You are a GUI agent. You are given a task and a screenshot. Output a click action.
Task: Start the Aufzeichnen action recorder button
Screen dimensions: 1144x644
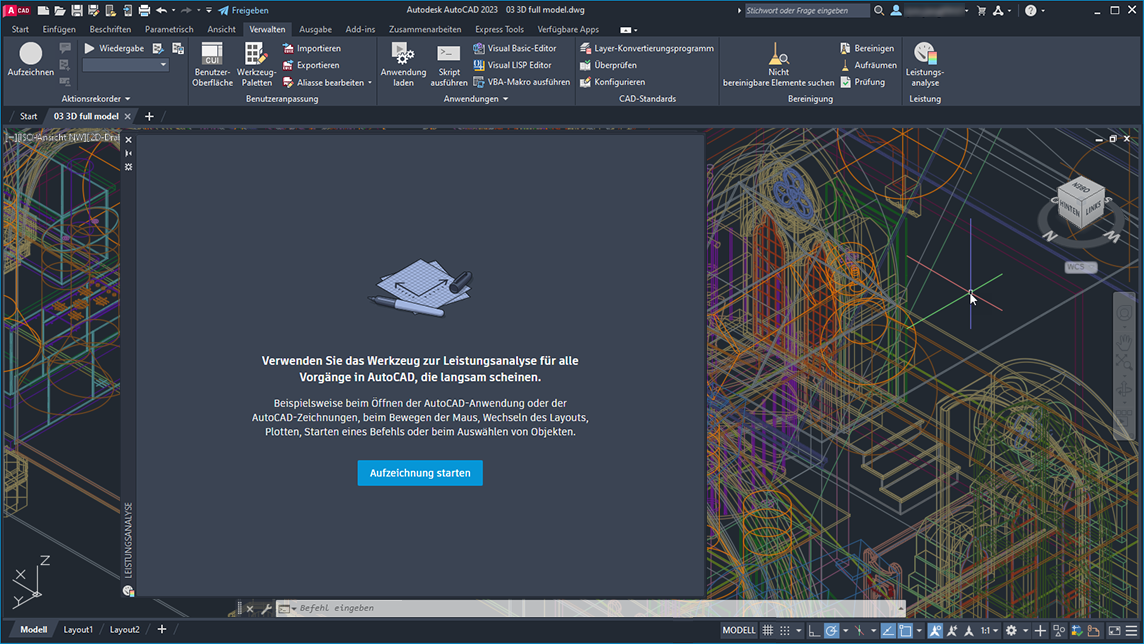click(x=31, y=60)
